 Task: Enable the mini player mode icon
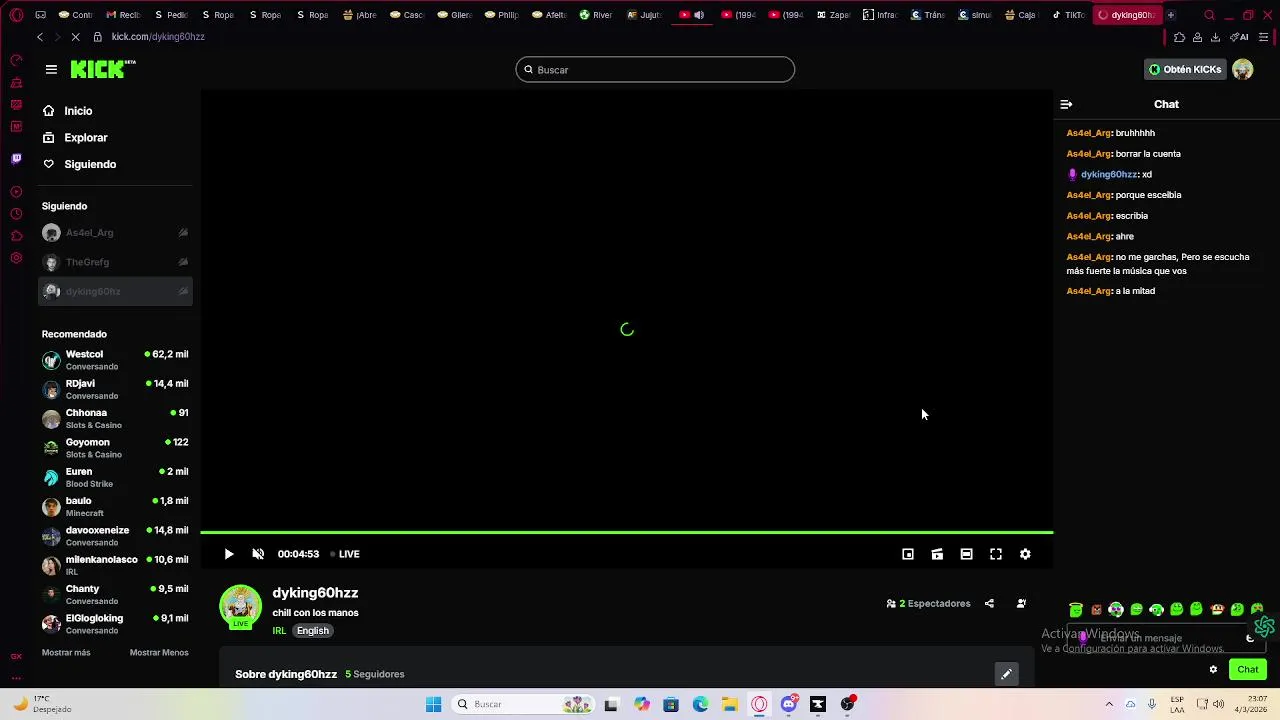click(x=908, y=554)
